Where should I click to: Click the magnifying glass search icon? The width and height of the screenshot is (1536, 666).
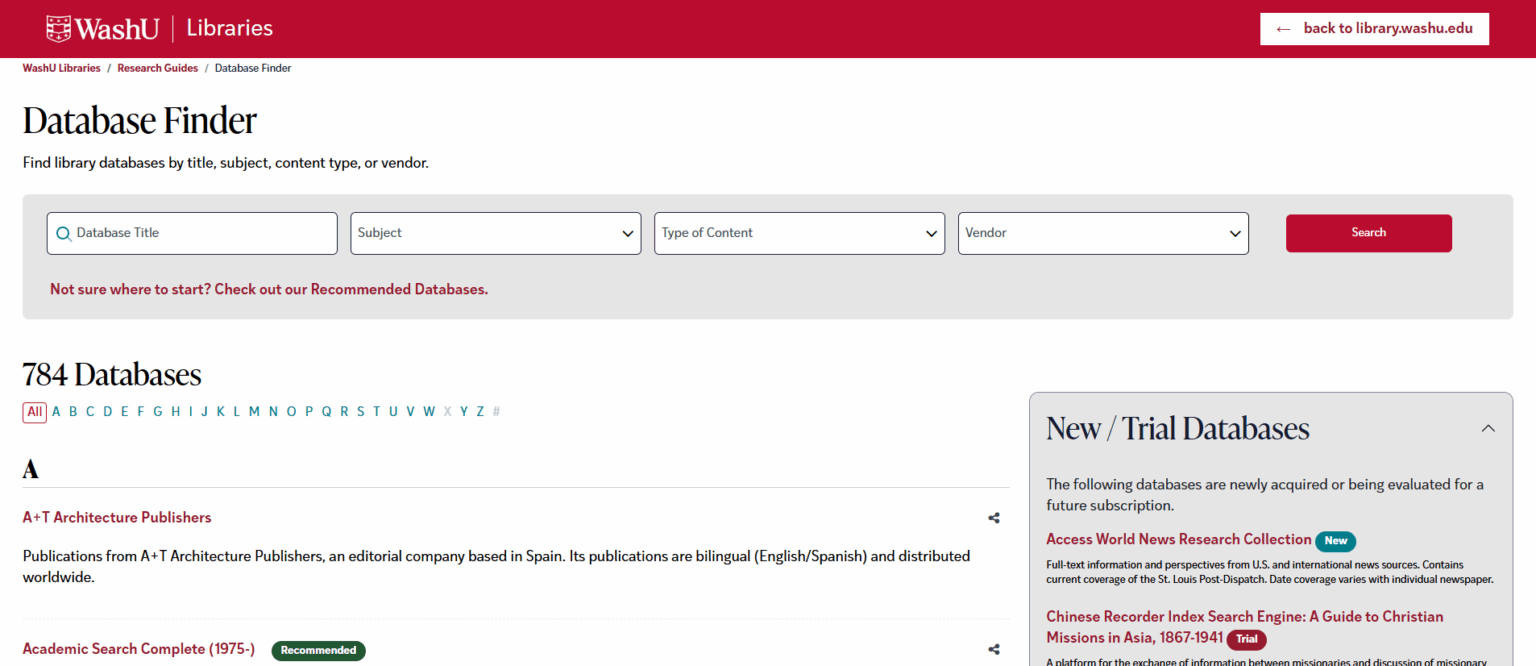pyautogui.click(x=63, y=233)
